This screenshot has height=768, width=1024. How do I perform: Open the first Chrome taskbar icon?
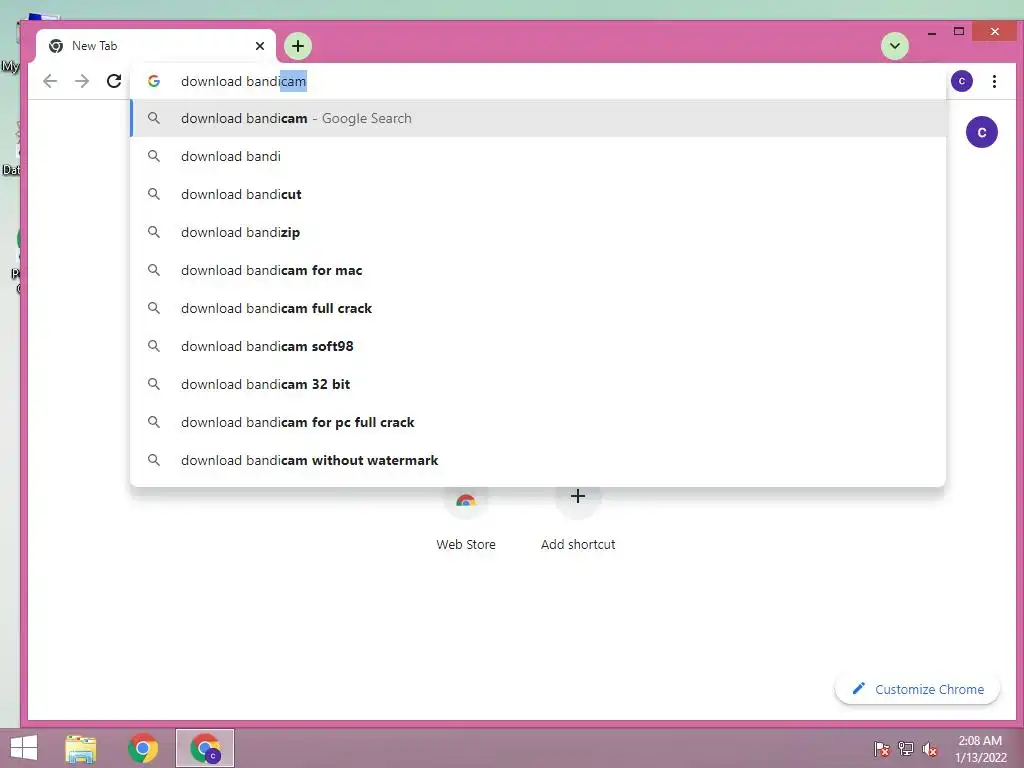[142, 748]
